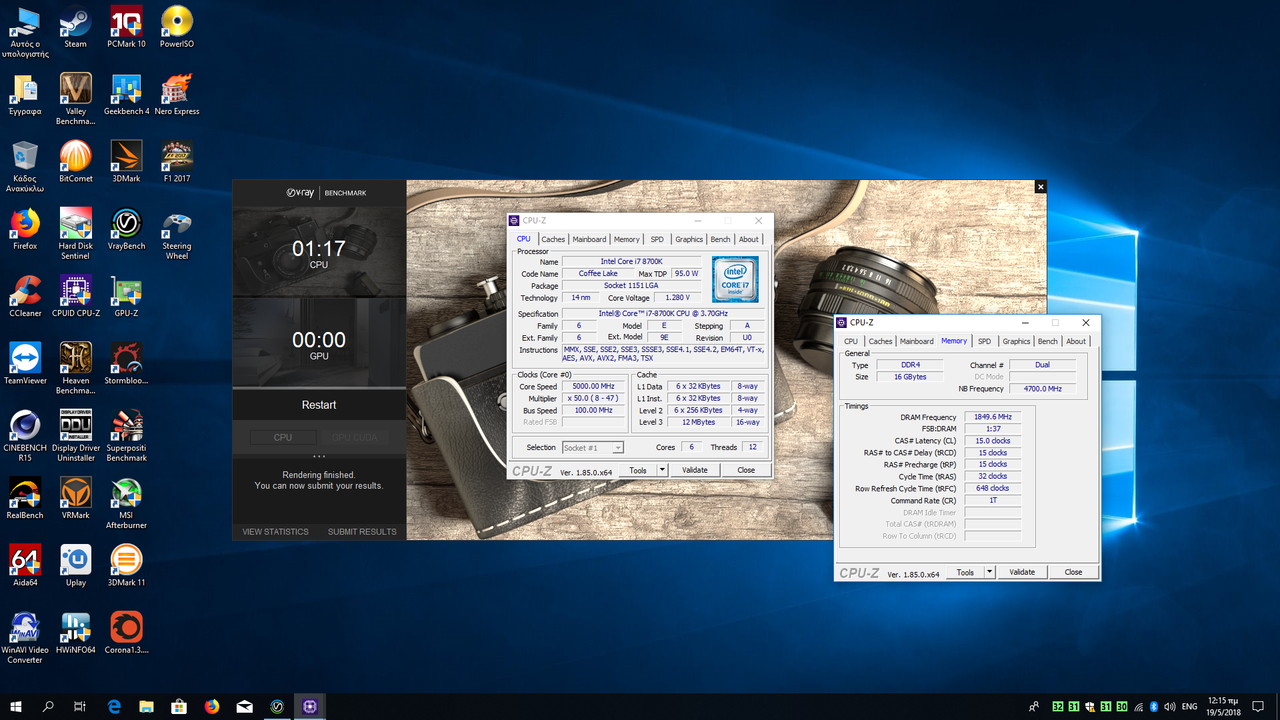Switch to Caches tab in CPU window
This screenshot has height=720, width=1280.
(x=553, y=239)
